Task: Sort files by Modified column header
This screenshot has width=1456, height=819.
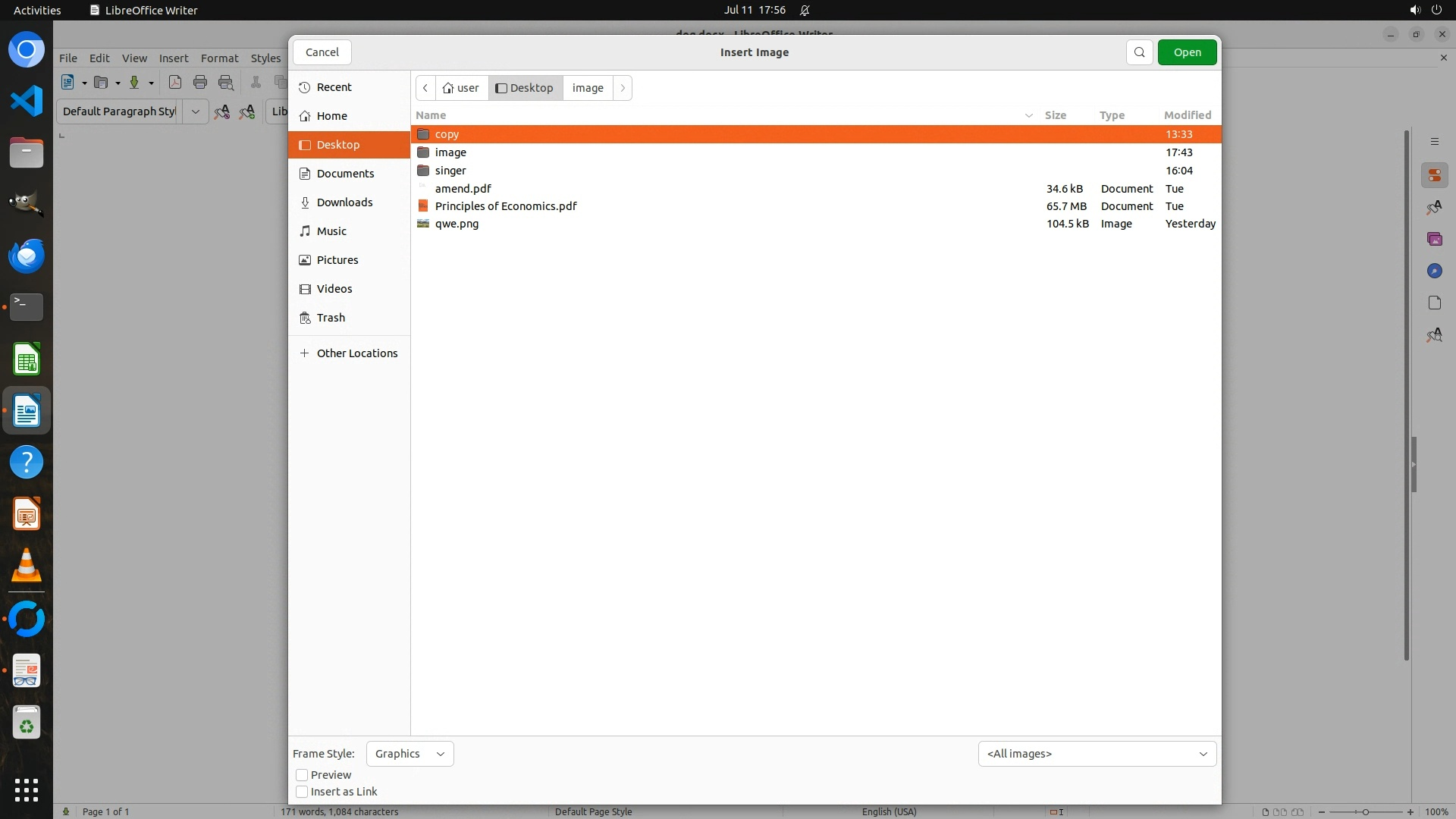Action: (1187, 115)
